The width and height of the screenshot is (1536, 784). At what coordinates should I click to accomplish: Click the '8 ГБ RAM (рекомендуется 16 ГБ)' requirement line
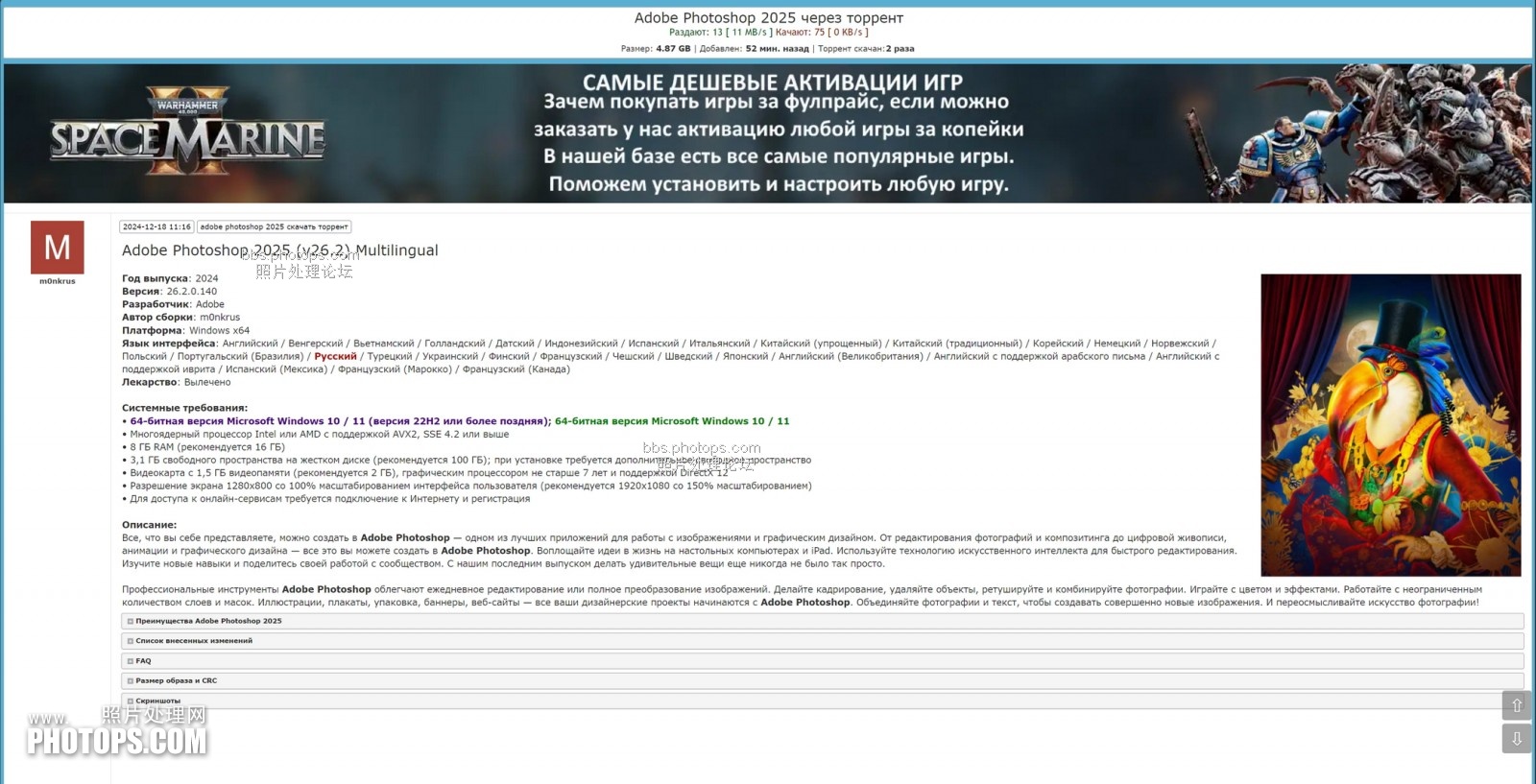[x=204, y=447]
